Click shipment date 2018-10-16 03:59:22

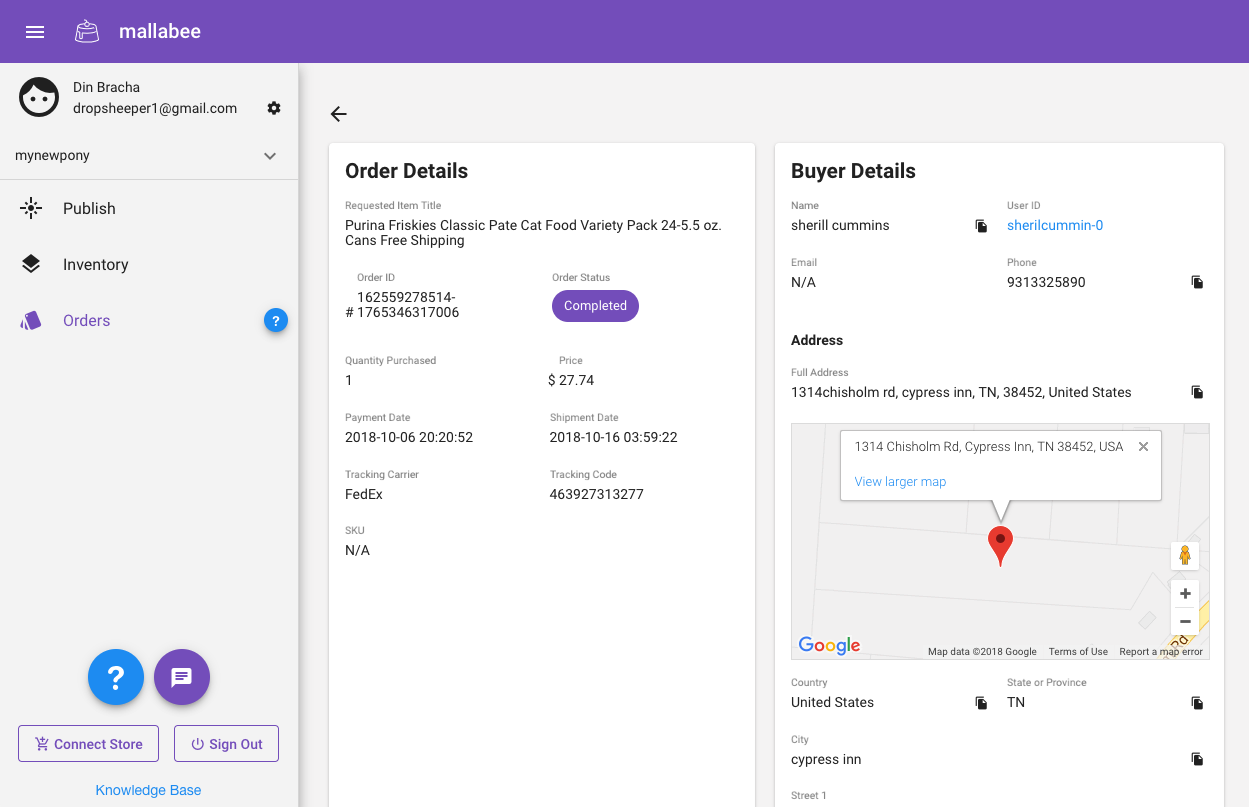coord(614,437)
